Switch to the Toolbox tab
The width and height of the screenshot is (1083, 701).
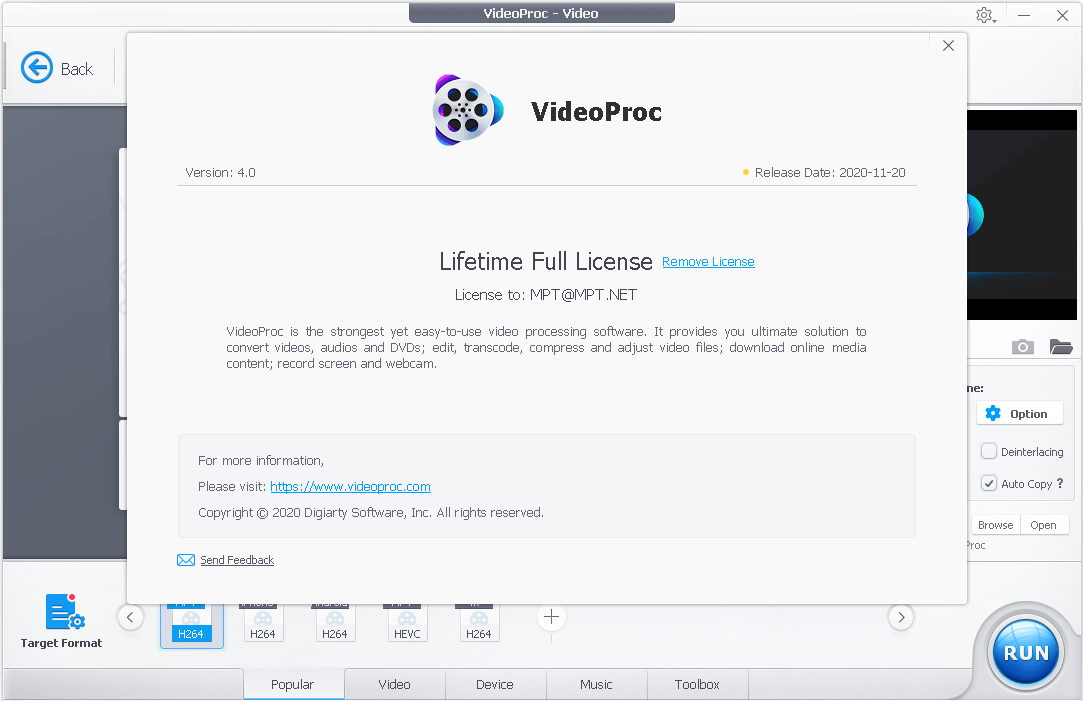(x=697, y=684)
